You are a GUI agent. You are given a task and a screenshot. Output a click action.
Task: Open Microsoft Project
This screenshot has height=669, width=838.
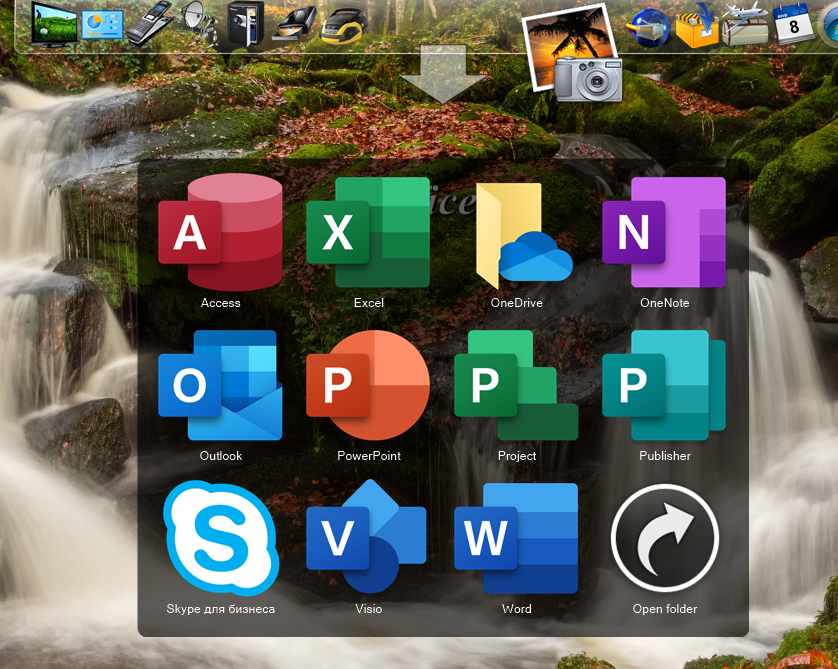point(516,385)
